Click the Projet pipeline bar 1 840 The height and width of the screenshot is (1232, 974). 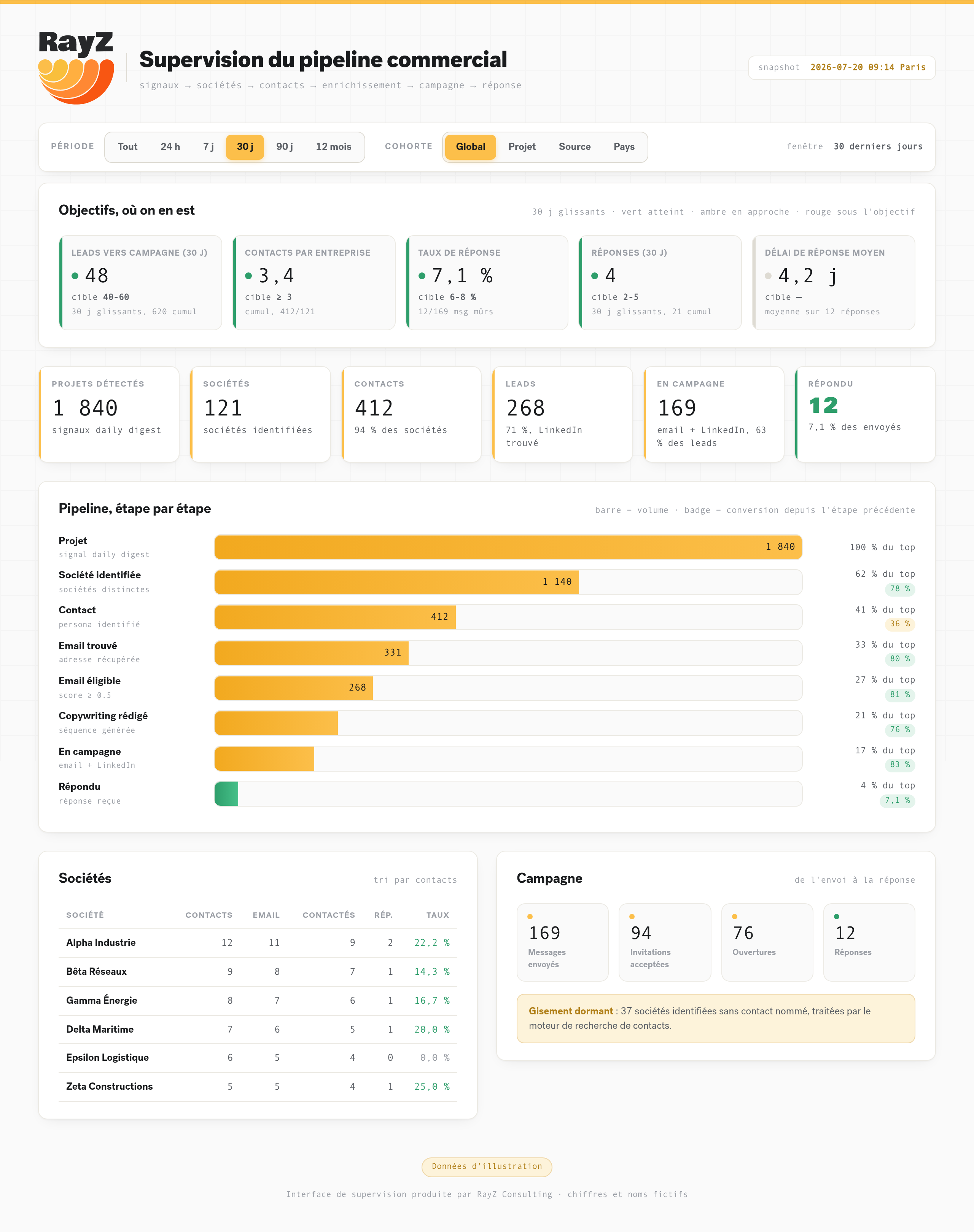508,547
